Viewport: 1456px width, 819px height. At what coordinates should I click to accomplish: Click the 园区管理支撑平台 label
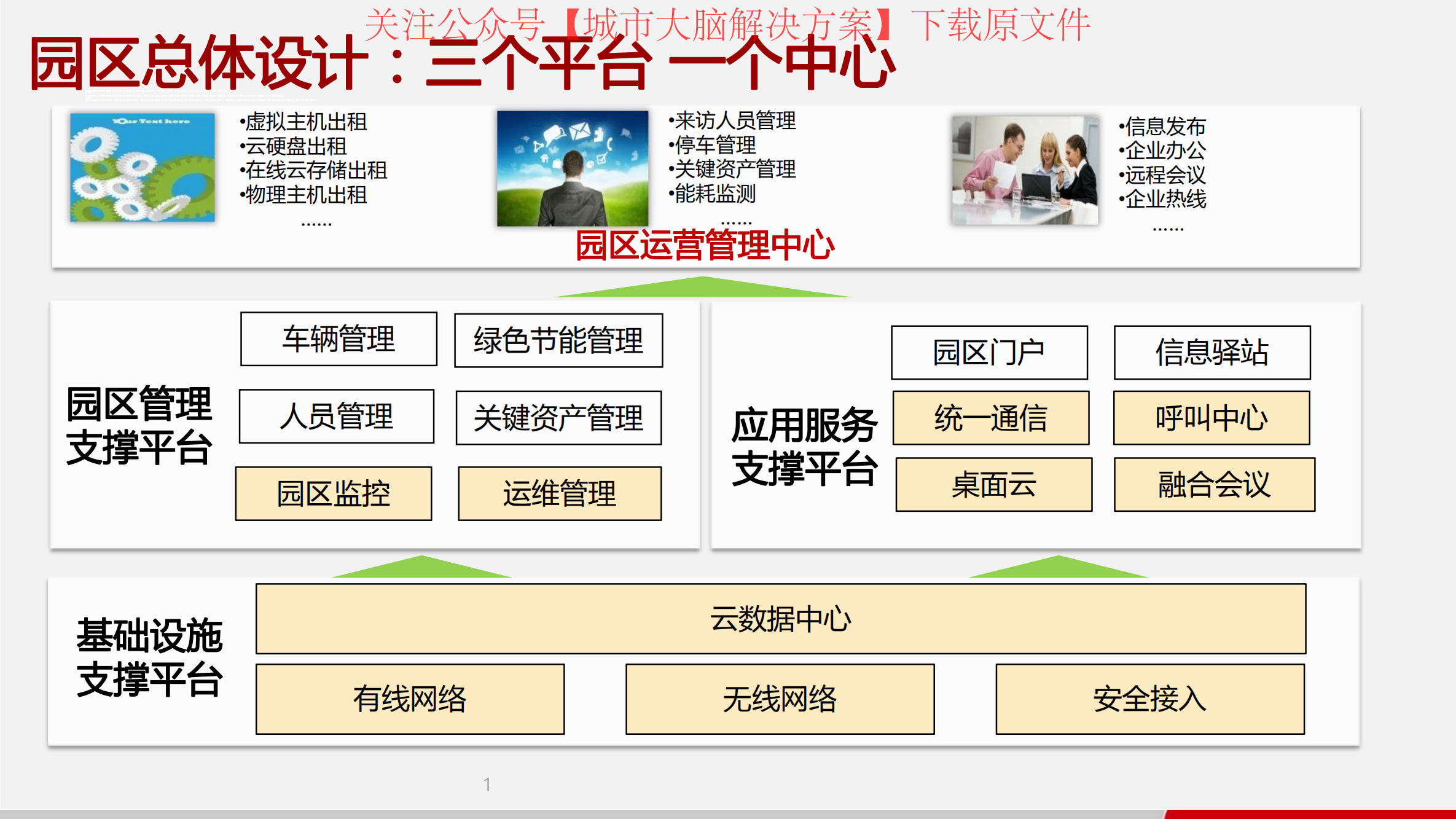pos(139,426)
